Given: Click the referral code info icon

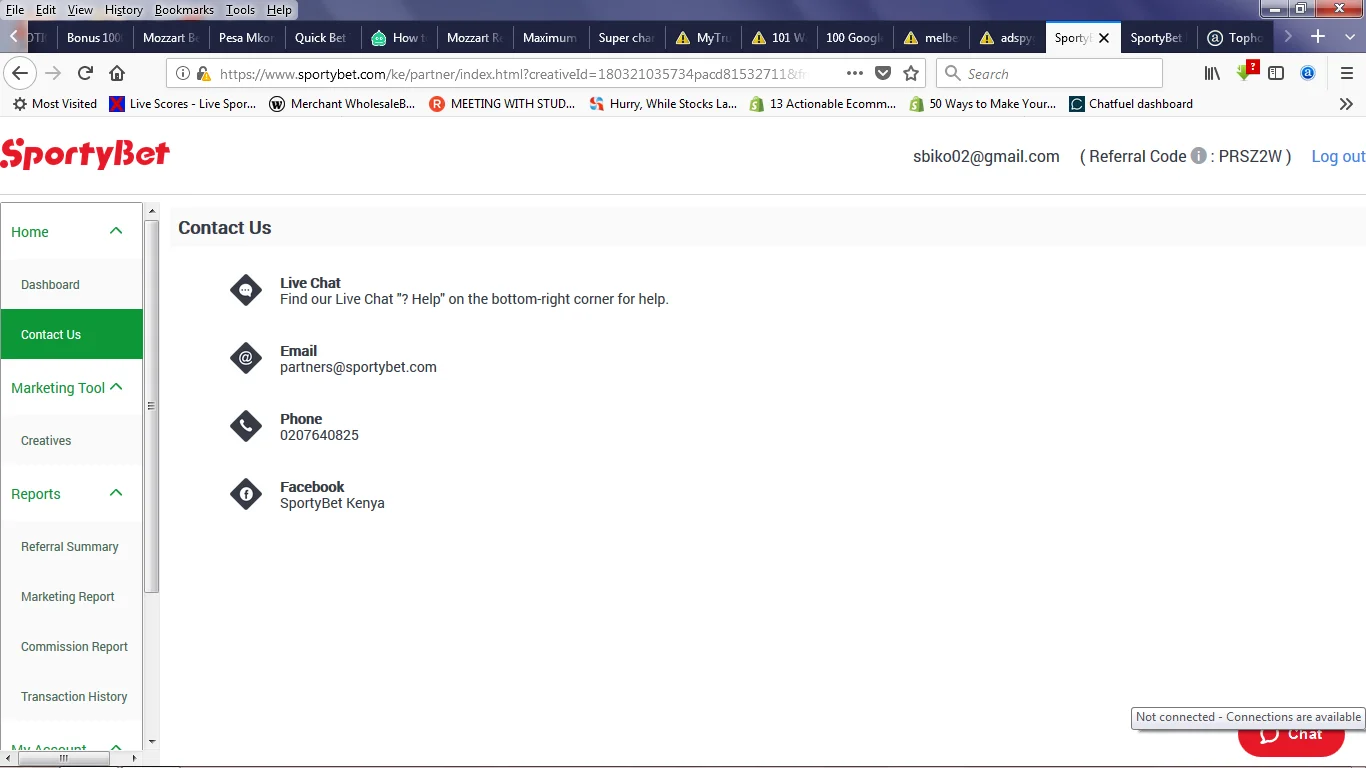Looking at the screenshot, I should click(1198, 156).
